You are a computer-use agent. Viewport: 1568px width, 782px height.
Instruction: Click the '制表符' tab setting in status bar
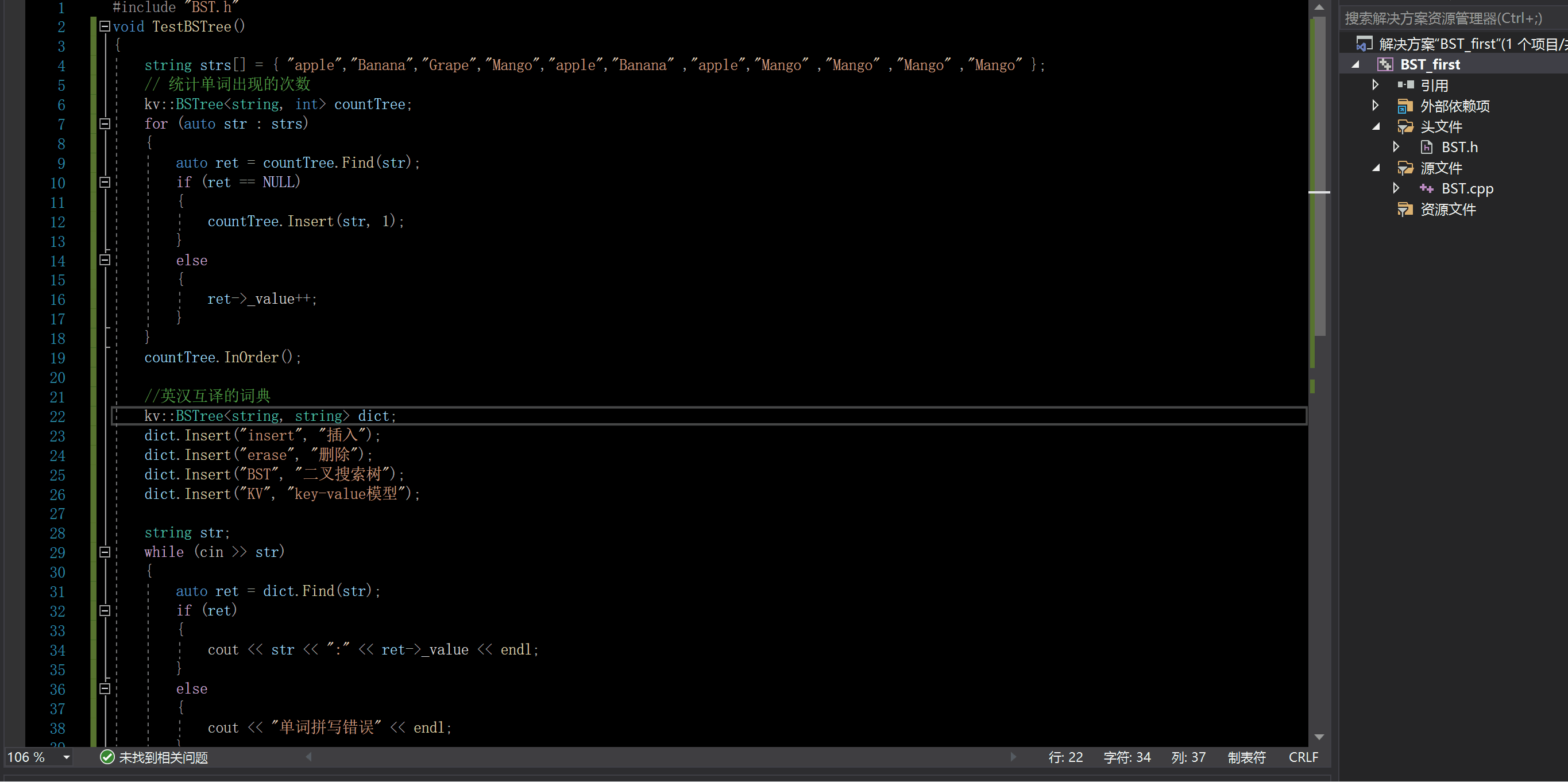click(1246, 757)
